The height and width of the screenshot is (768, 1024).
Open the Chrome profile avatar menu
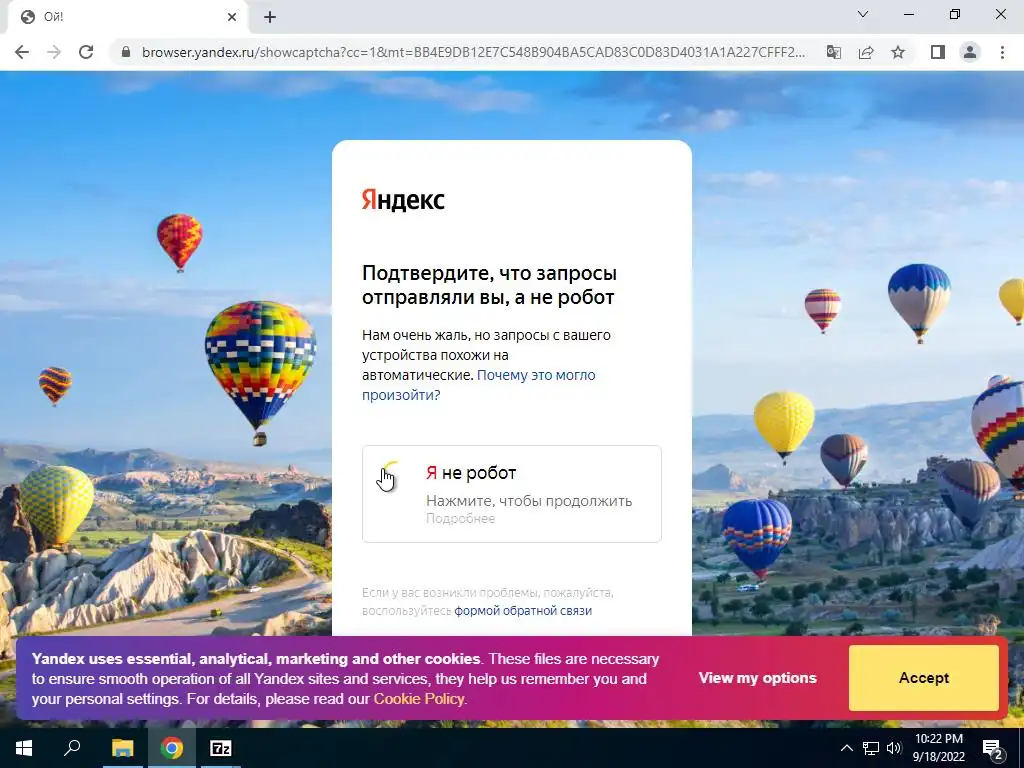point(970,52)
